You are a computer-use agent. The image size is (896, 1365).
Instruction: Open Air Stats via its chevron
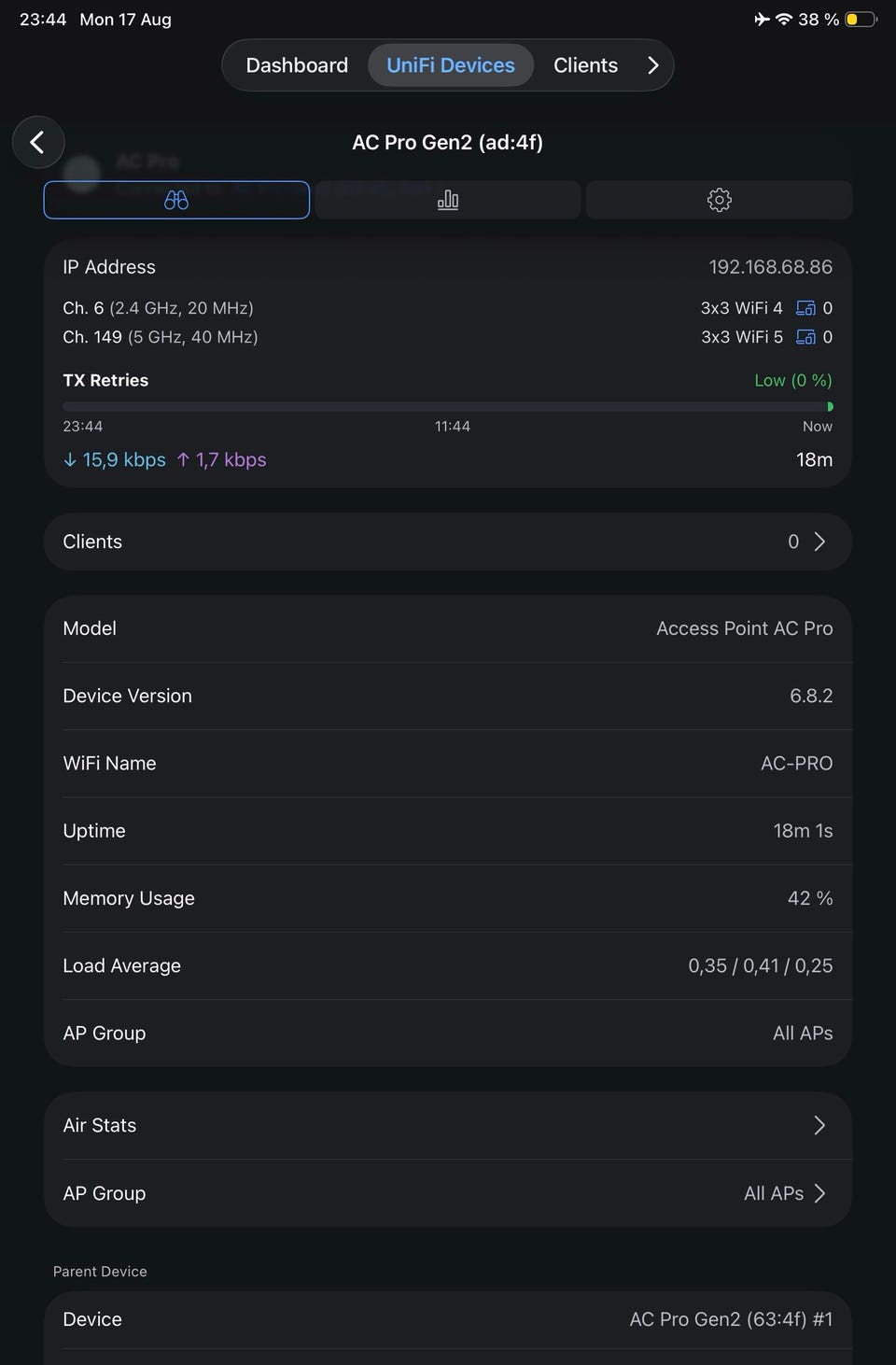click(819, 1125)
